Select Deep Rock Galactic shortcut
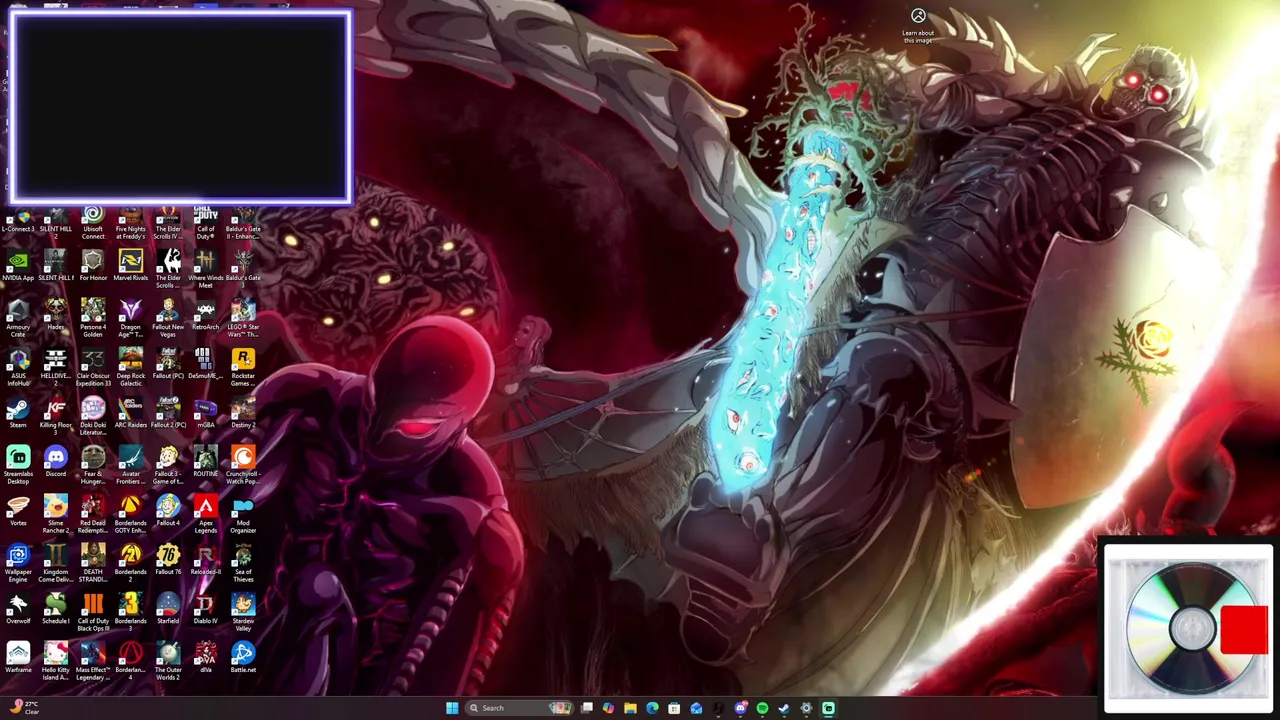The image size is (1280, 720). pyautogui.click(x=130, y=368)
